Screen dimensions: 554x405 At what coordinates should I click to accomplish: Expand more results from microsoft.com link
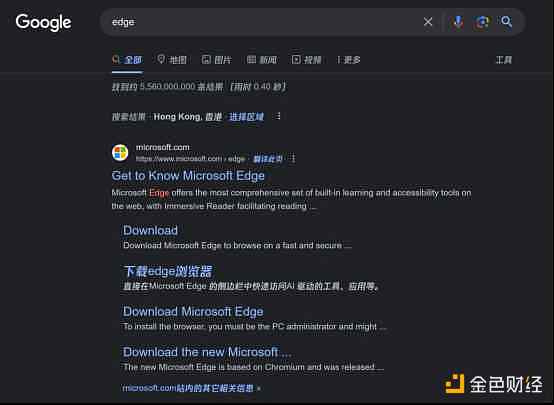191,388
